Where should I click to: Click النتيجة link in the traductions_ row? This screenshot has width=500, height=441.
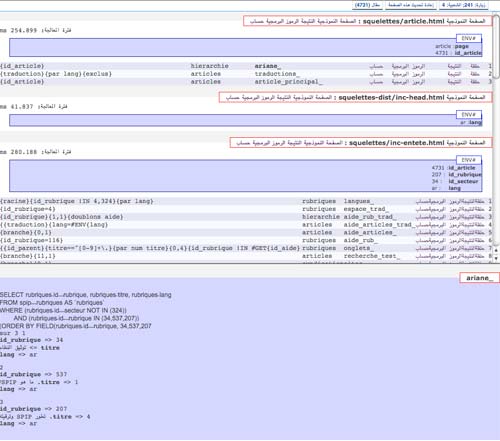pyautogui.click(x=454, y=74)
